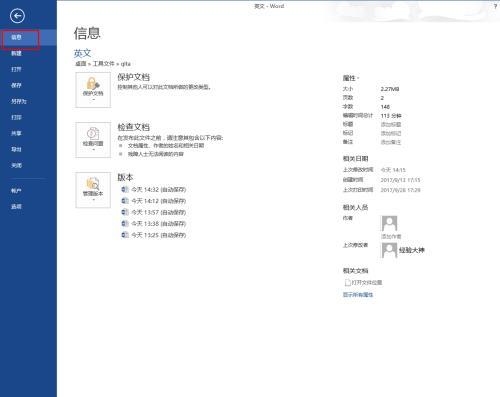The image size is (500, 397).
Task: Open the 今天 13:25 (自动保存) version
Action: pos(159,235)
